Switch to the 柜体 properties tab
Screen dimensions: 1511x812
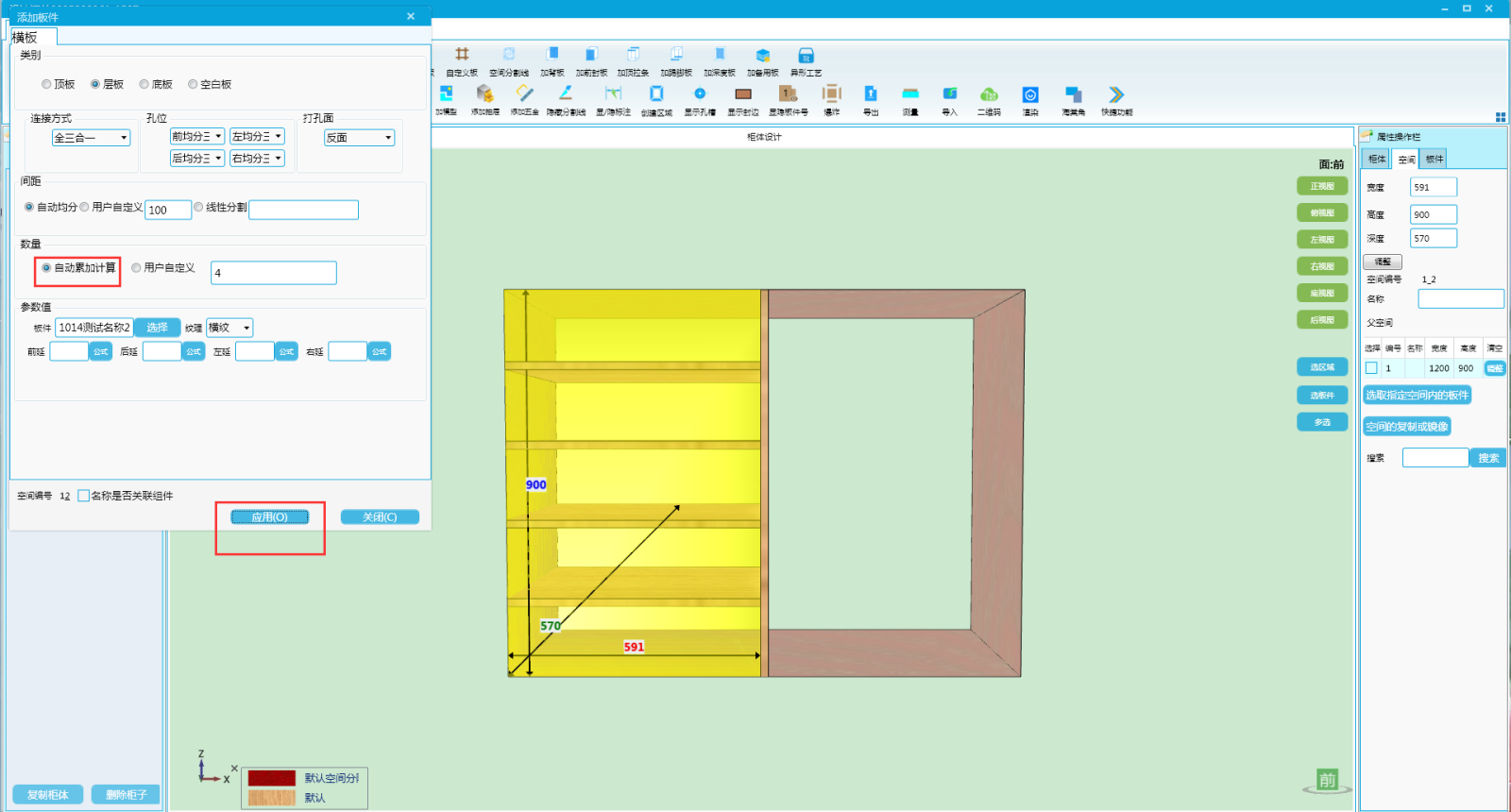coord(1377,160)
